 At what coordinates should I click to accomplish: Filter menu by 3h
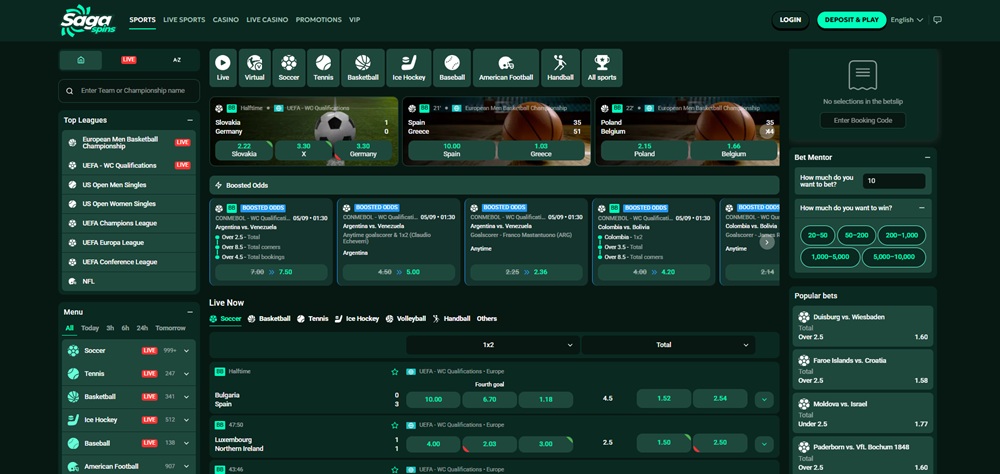pyautogui.click(x=110, y=328)
